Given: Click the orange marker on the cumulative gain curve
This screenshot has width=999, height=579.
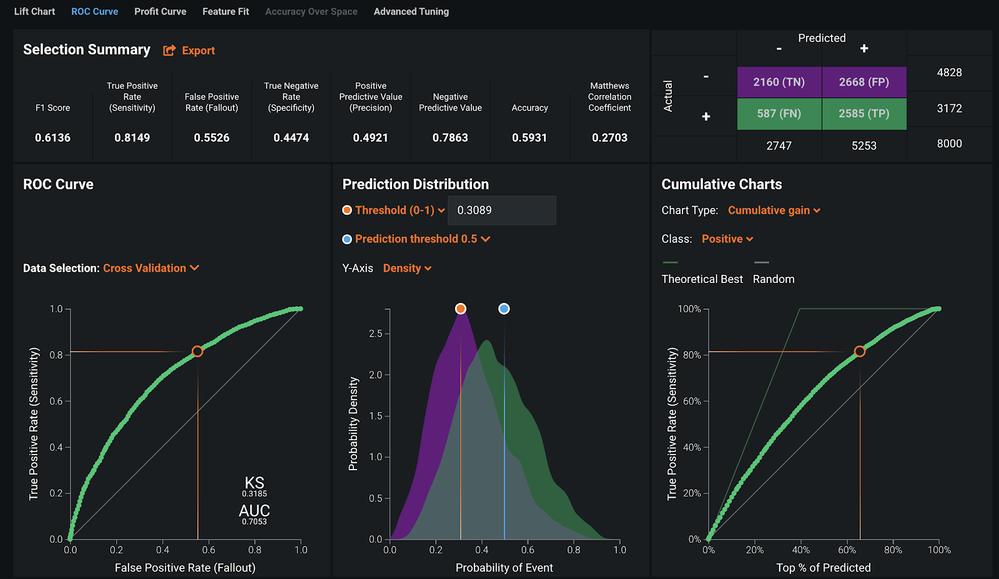Looking at the screenshot, I should (860, 351).
